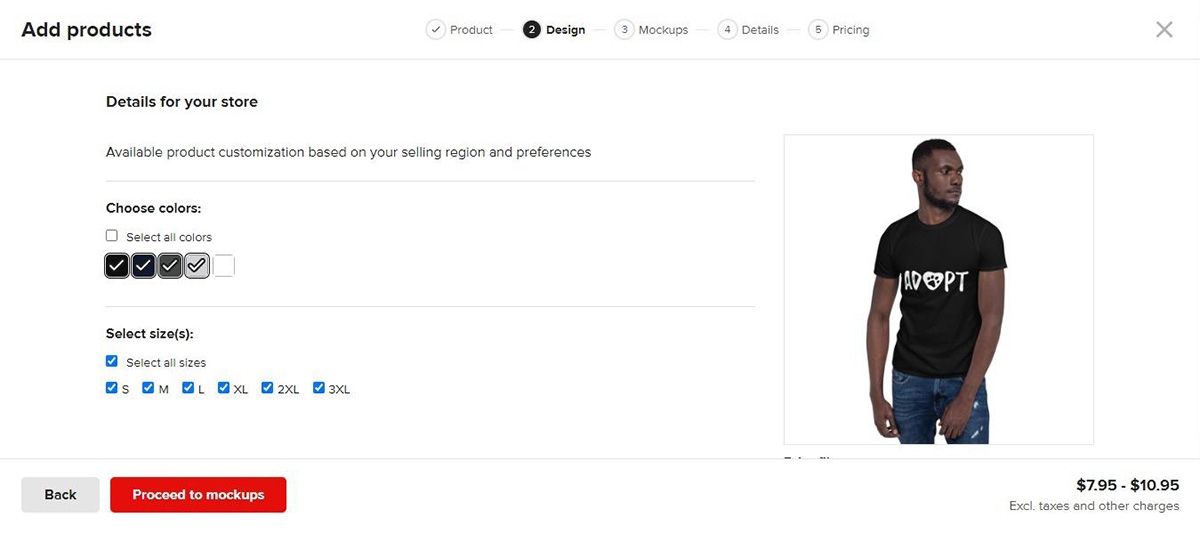The image size is (1200, 534).
Task: Click the step 5 Pricing circle
Action: click(818, 30)
